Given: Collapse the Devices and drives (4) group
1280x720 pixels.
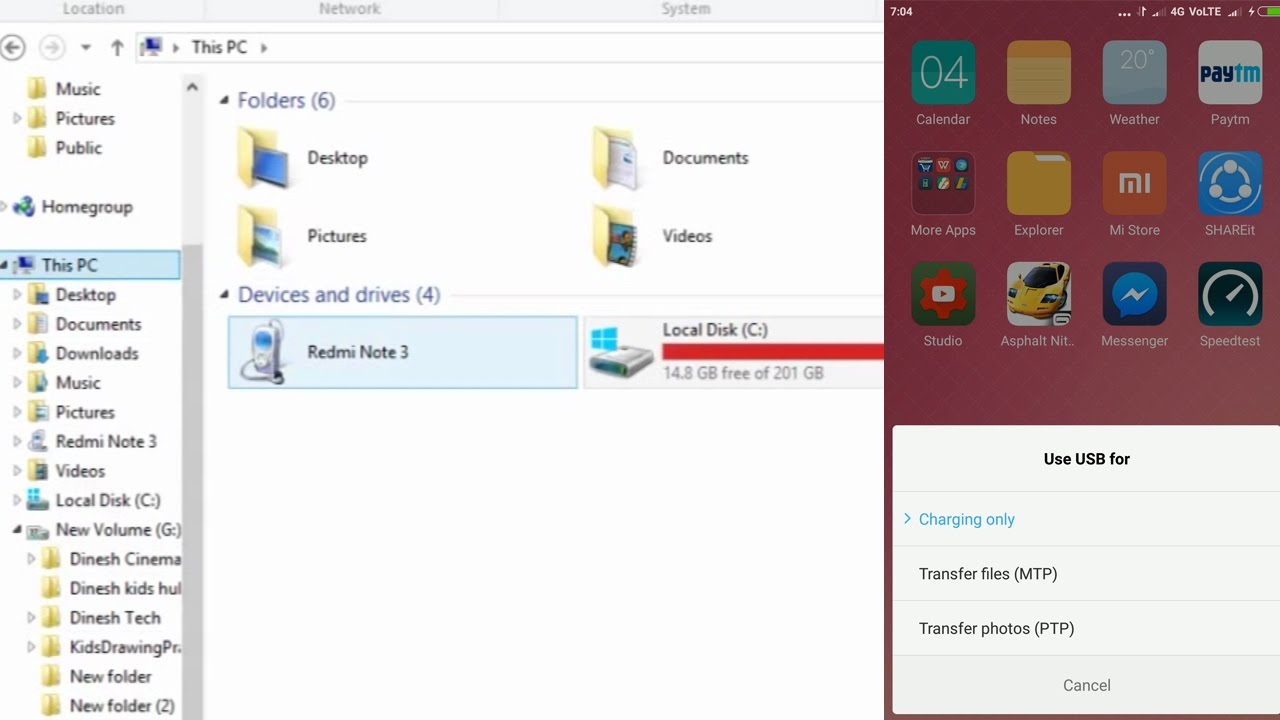Looking at the screenshot, I should [226, 295].
